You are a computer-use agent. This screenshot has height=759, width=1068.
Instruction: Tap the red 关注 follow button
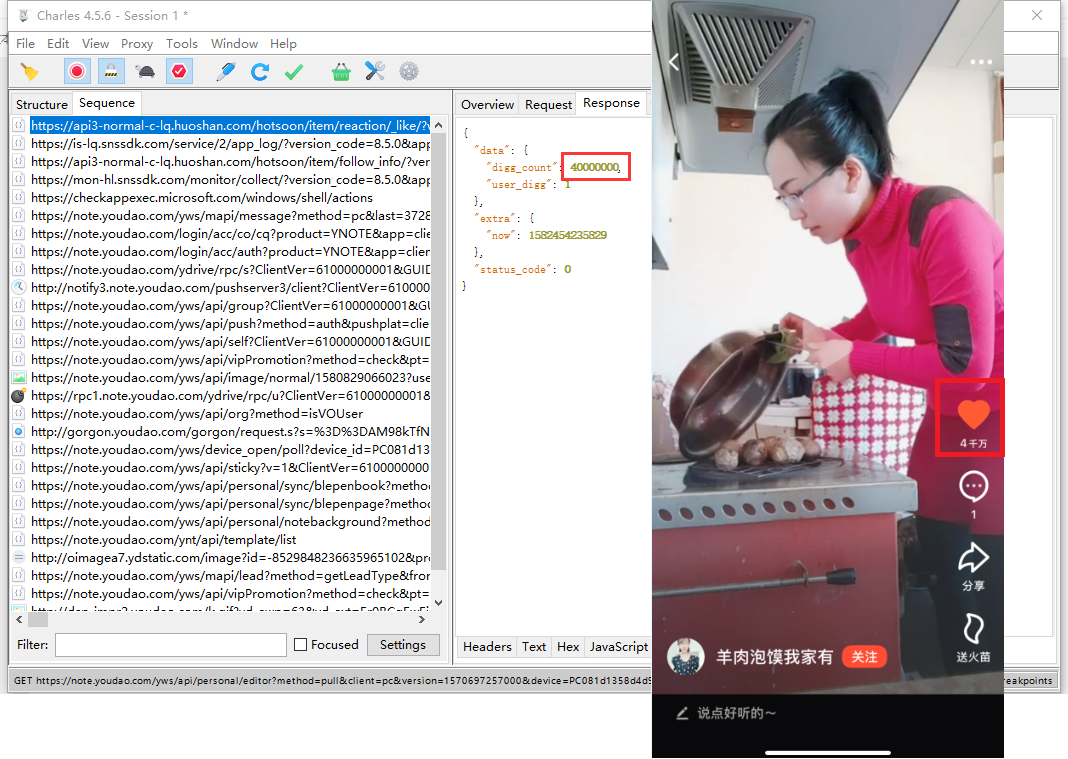864,657
